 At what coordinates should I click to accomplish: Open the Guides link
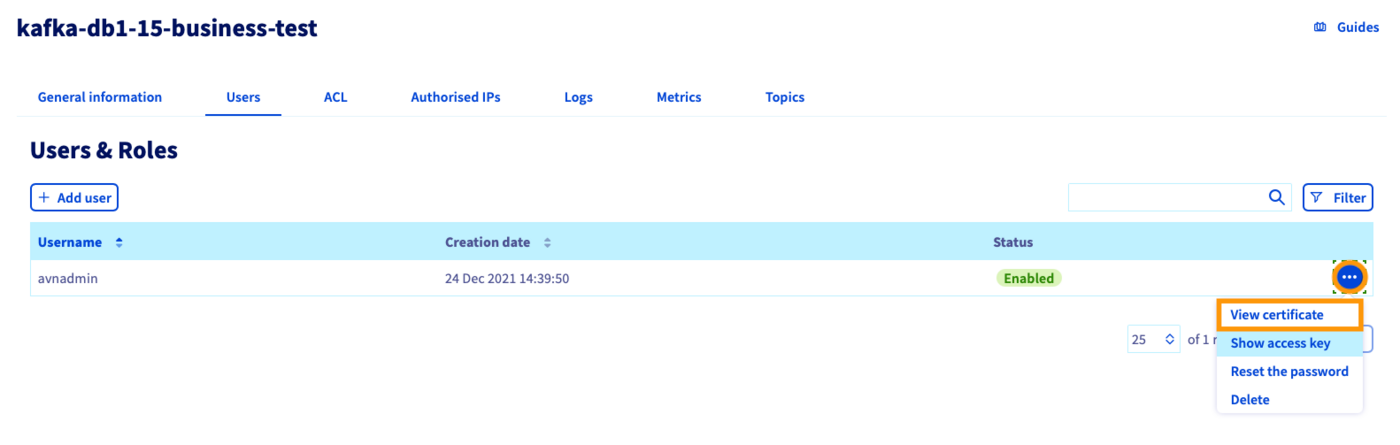[1346, 28]
